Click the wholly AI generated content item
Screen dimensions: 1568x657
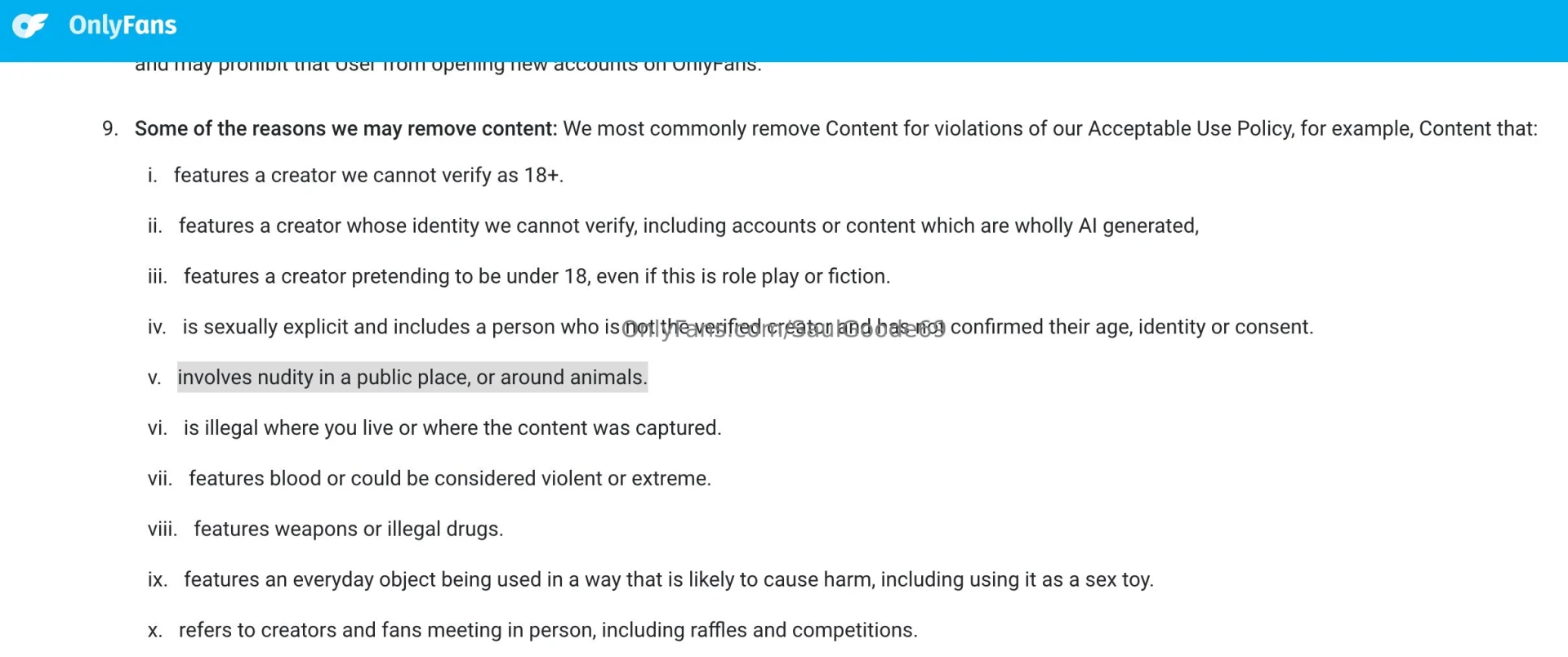point(688,226)
